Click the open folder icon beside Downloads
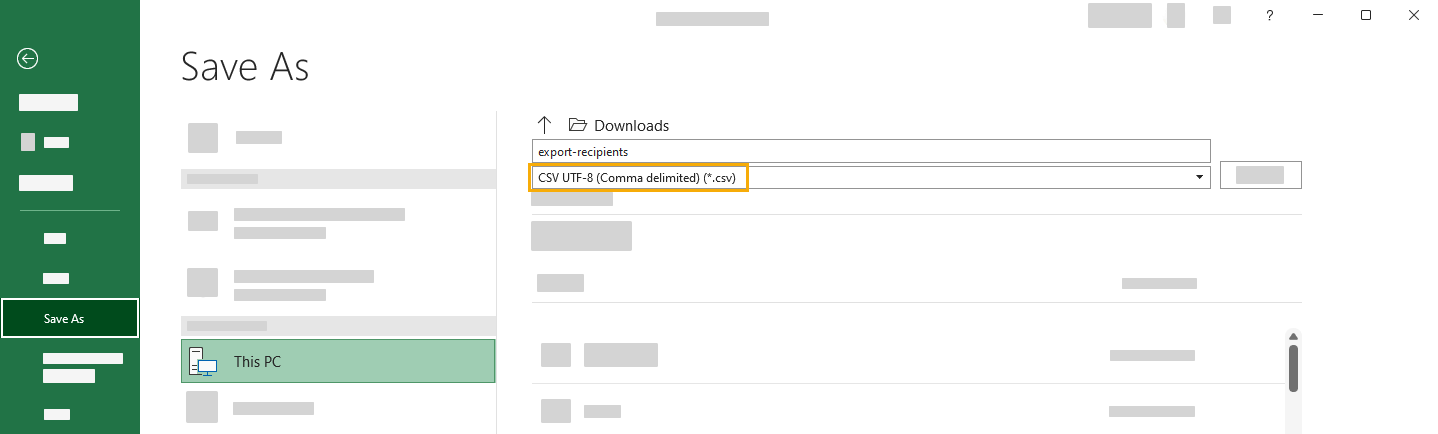The height and width of the screenshot is (434, 1438). pos(577,125)
